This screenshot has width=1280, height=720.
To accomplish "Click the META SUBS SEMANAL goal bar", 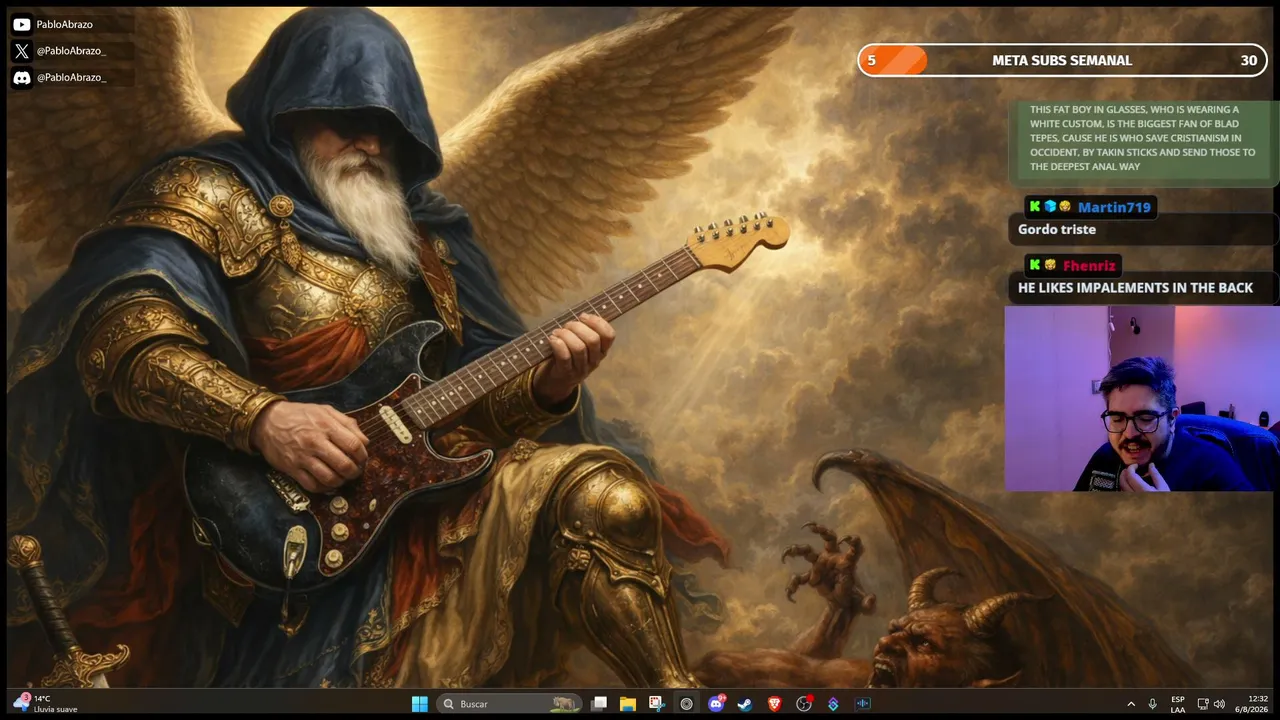I will click(x=1062, y=61).
